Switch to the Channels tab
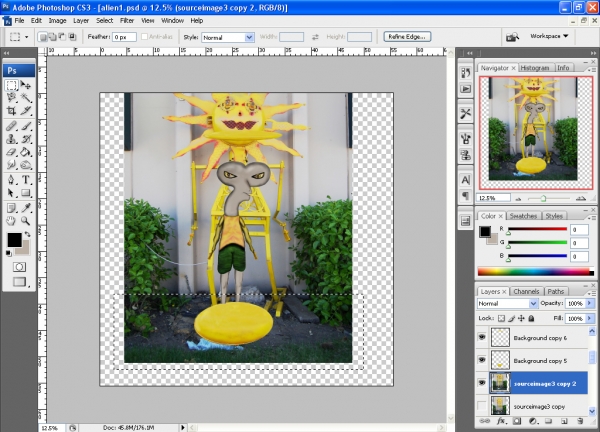The image size is (600, 432). pyautogui.click(x=526, y=292)
